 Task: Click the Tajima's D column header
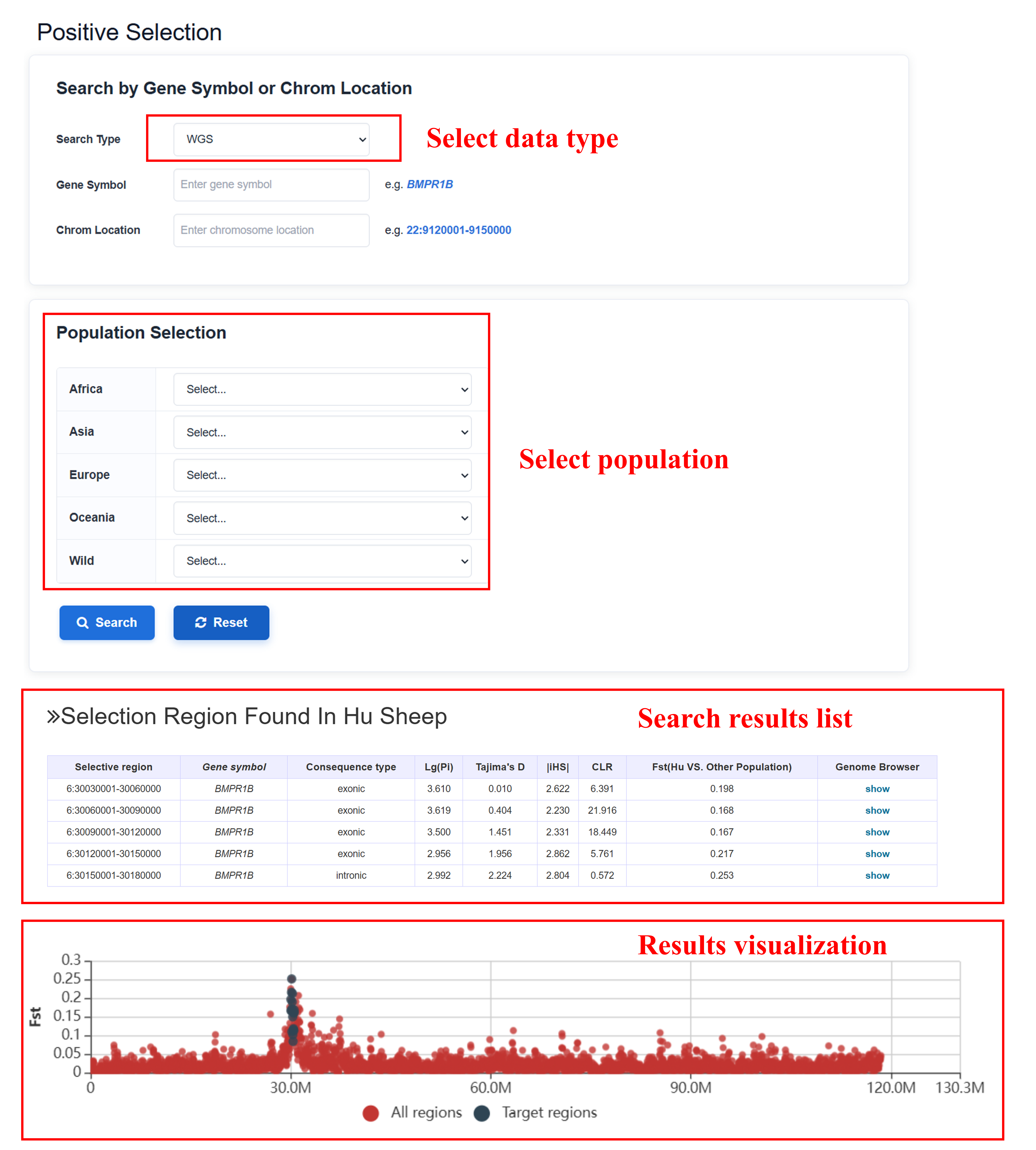pyautogui.click(x=500, y=767)
